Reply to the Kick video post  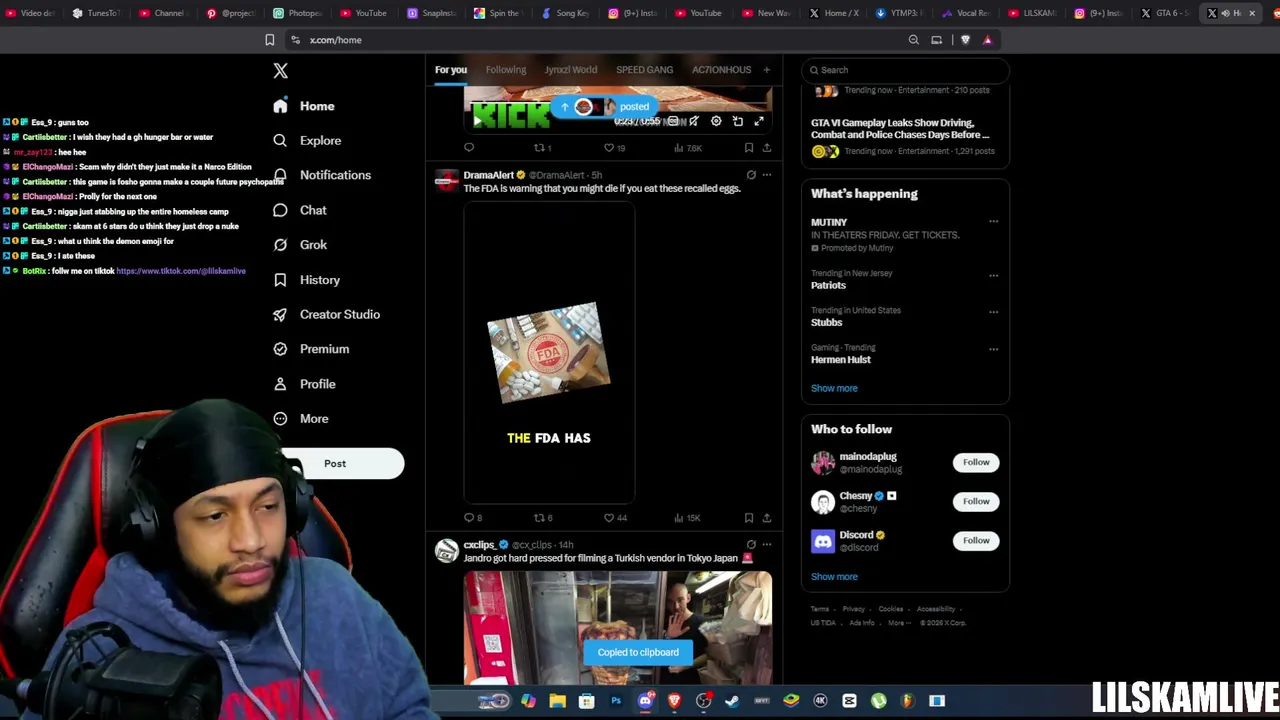pyautogui.click(x=469, y=148)
